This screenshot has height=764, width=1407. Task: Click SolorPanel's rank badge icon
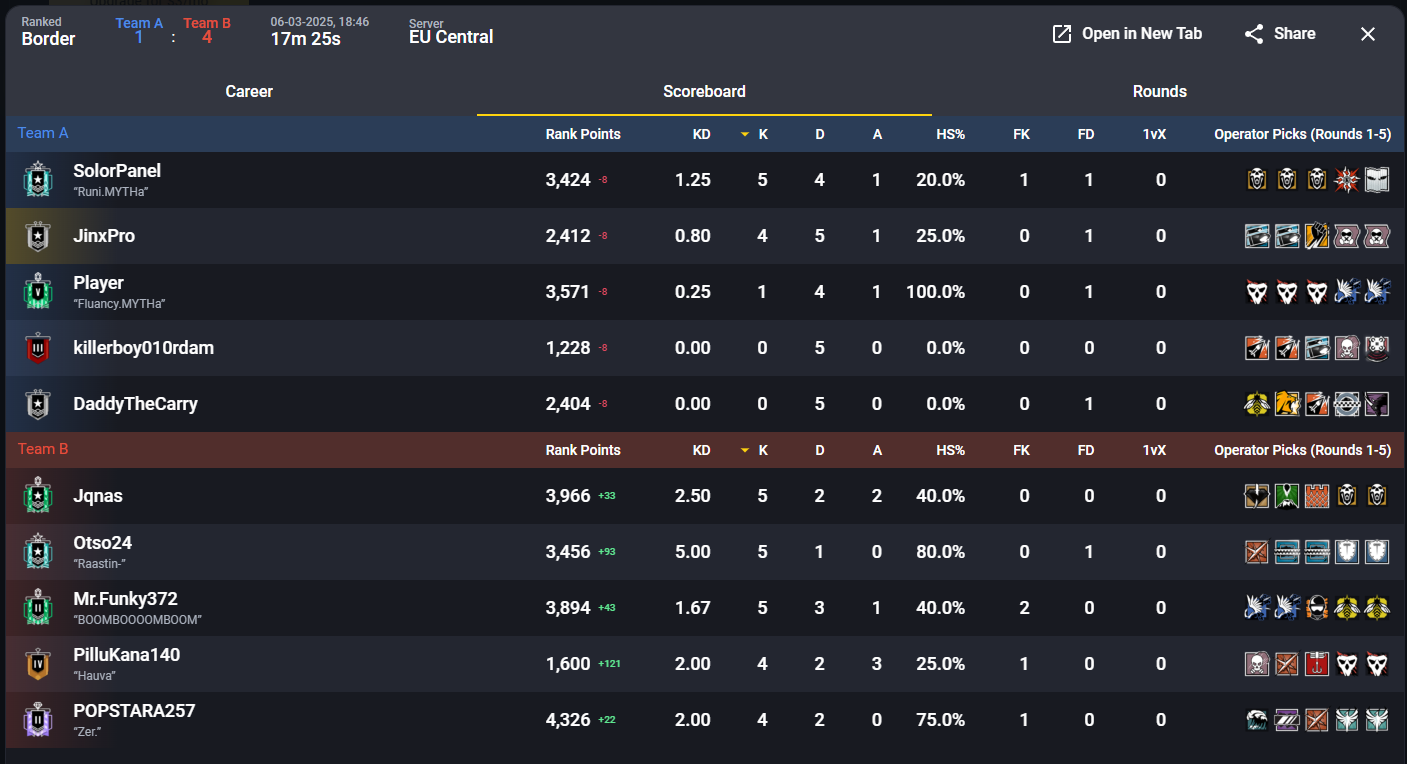click(x=37, y=180)
